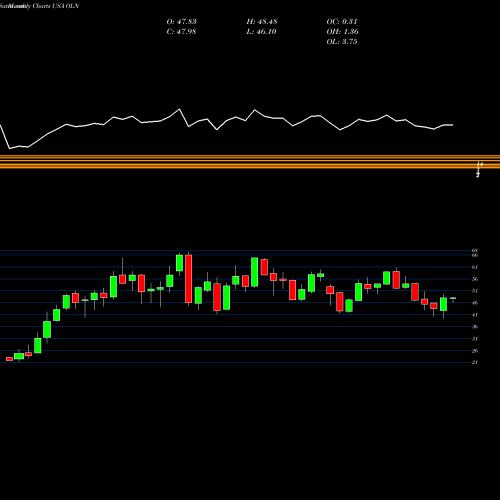Click the 51 price axis label
The height and width of the screenshot is (500, 500).
(475, 291)
